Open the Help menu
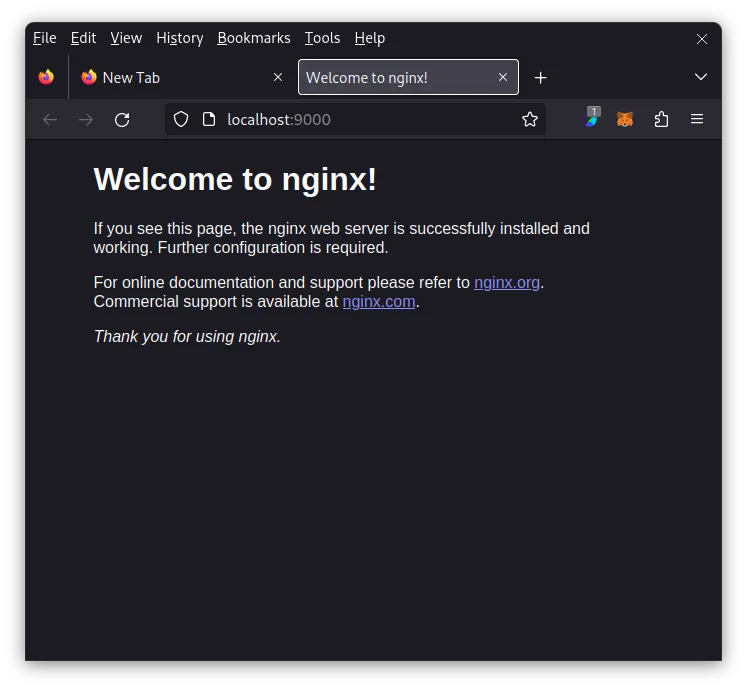The image size is (747, 689). [370, 38]
